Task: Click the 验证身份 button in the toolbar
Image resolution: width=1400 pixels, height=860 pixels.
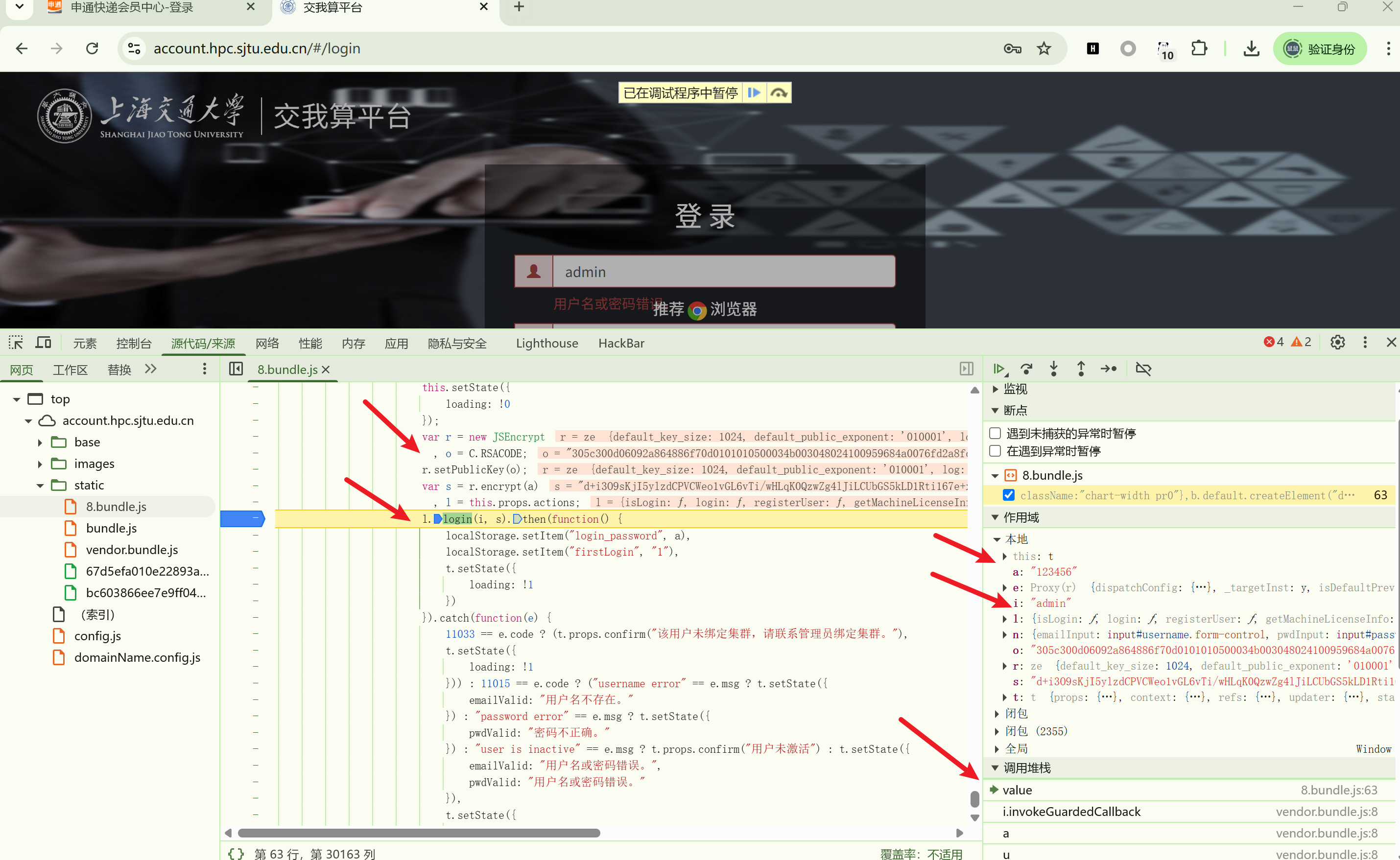Action: pyautogui.click(x=1320, y=48)
